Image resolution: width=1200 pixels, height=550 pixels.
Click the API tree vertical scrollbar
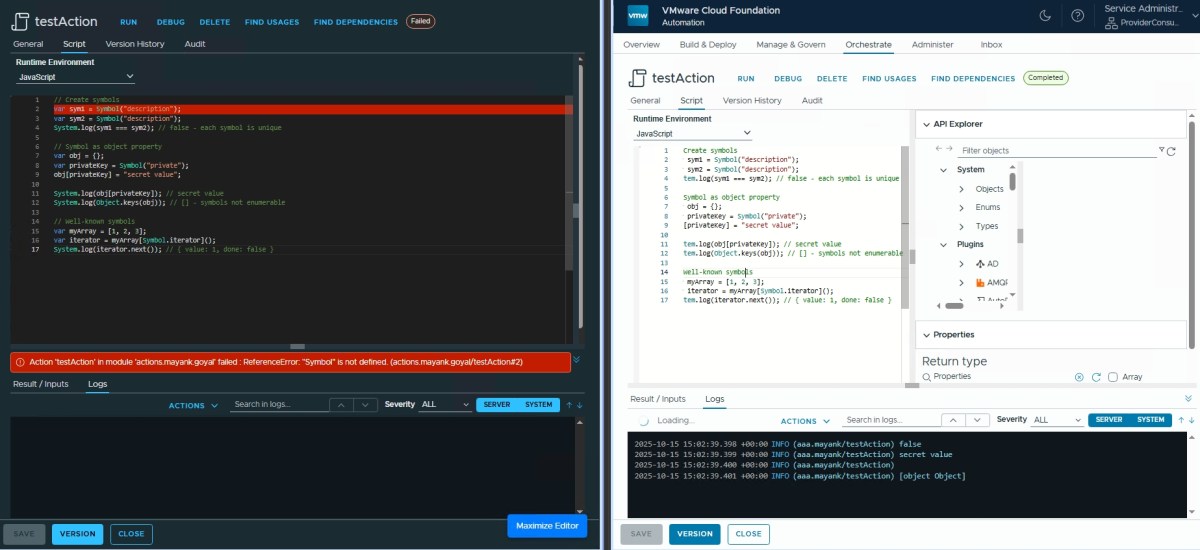tap(1012, 182)
